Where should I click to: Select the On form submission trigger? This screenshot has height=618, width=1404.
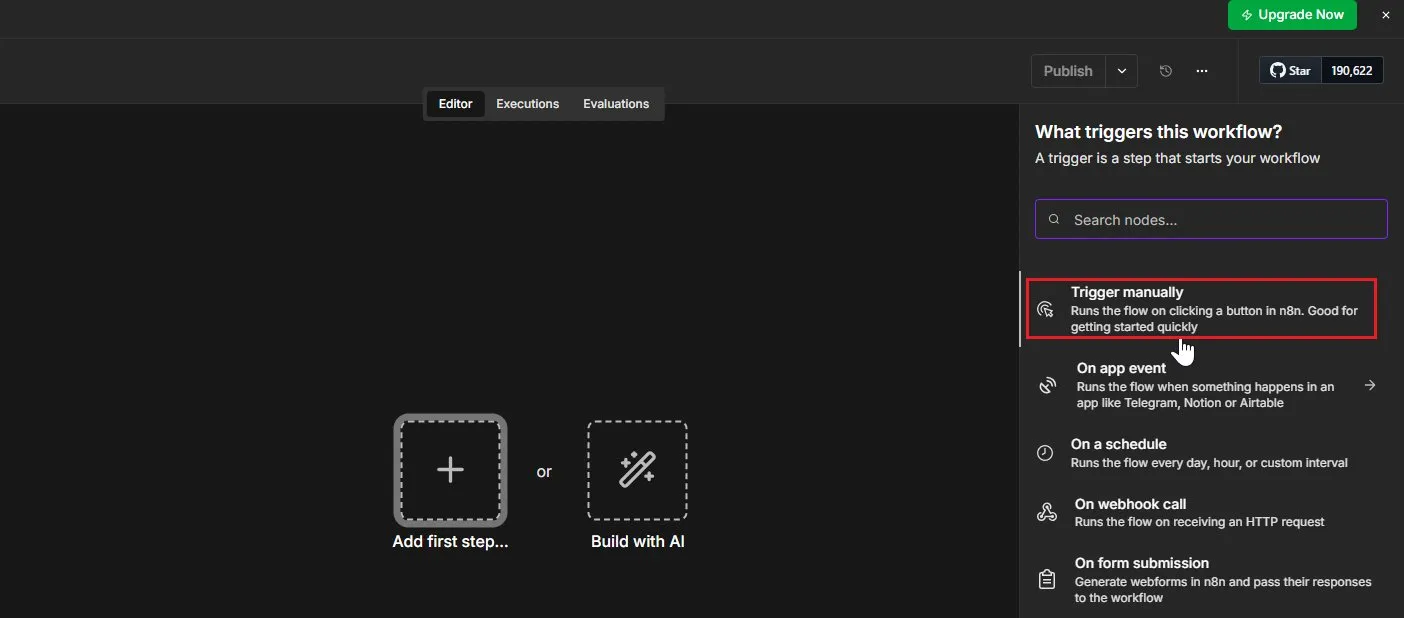pos(1204,580)
